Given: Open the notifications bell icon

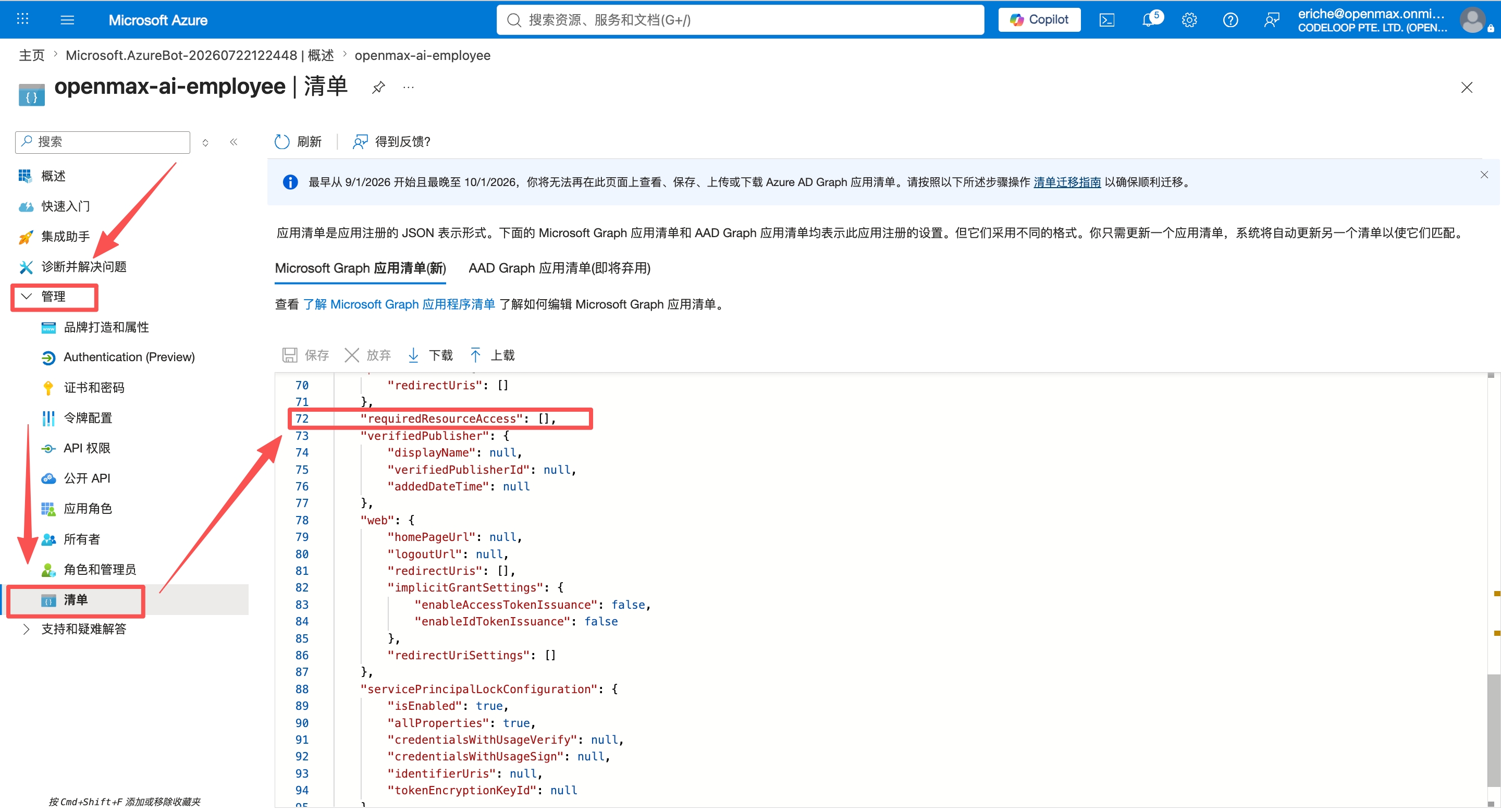Looking at the screenshot, I should click(x=1148, y=20).
